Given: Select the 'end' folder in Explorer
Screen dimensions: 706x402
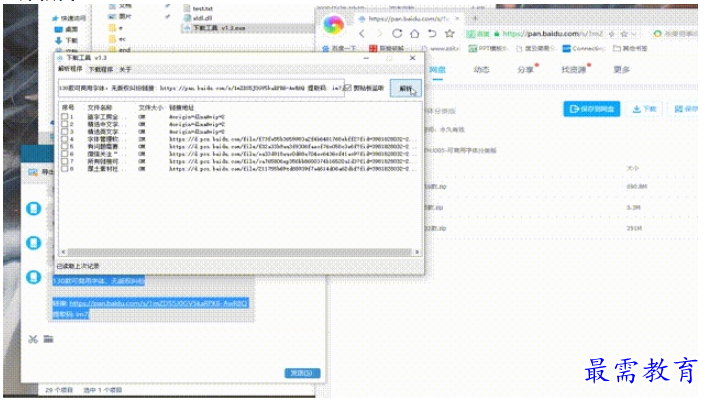Looking at the screenshot, I should point(120,50).
